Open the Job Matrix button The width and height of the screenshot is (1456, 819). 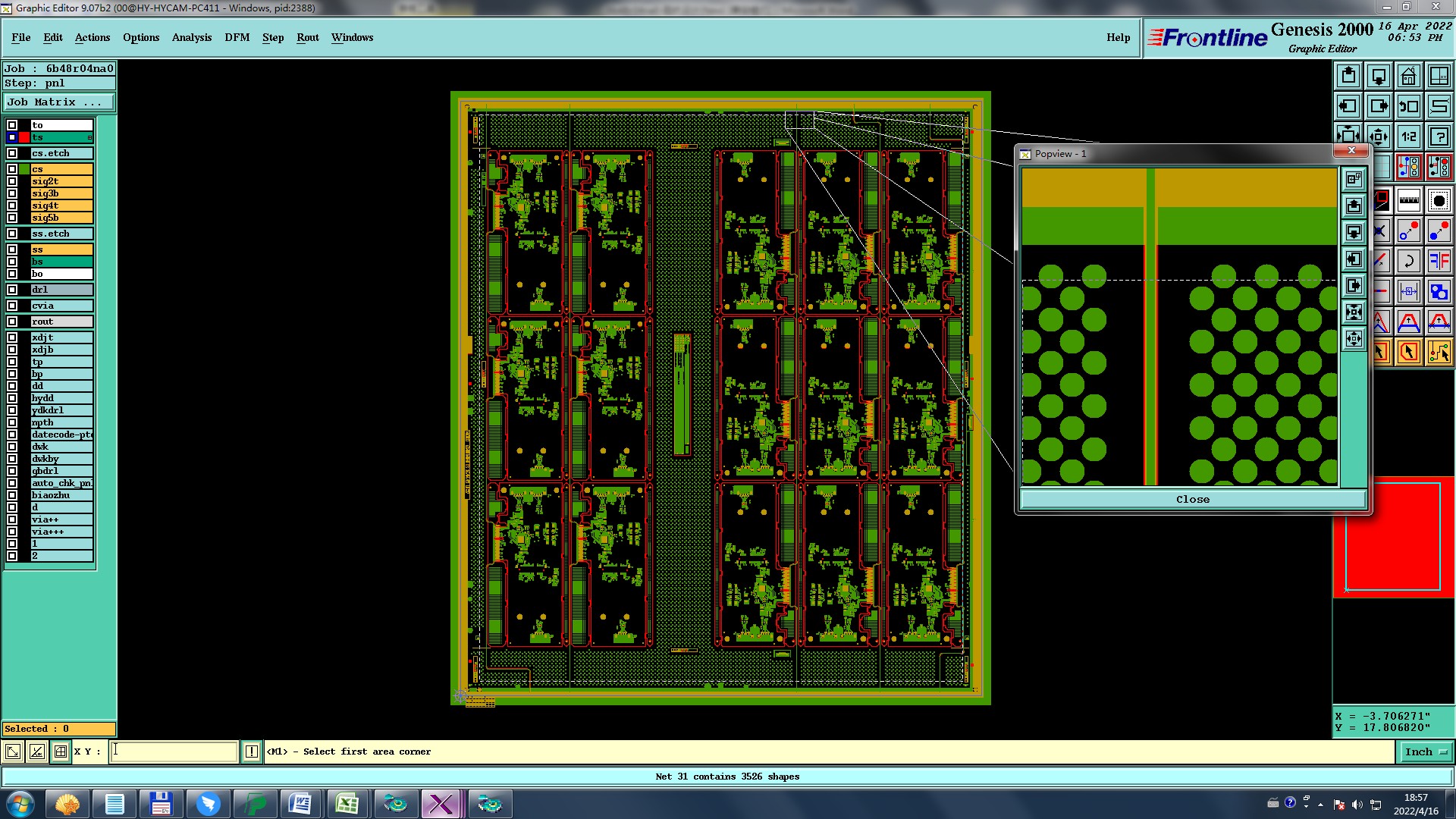tap(59, 102)
